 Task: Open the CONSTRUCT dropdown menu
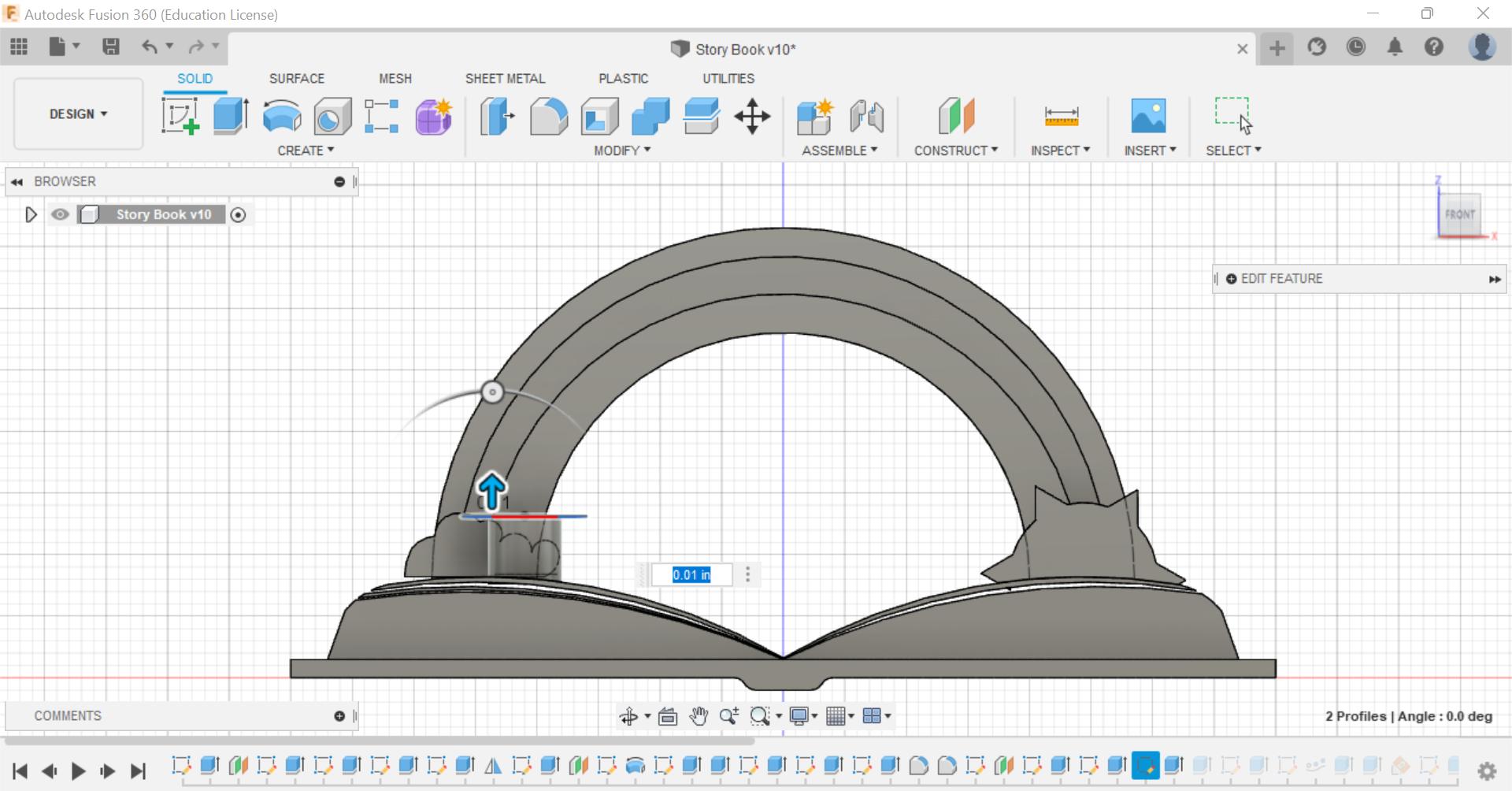tap(955, 150)
